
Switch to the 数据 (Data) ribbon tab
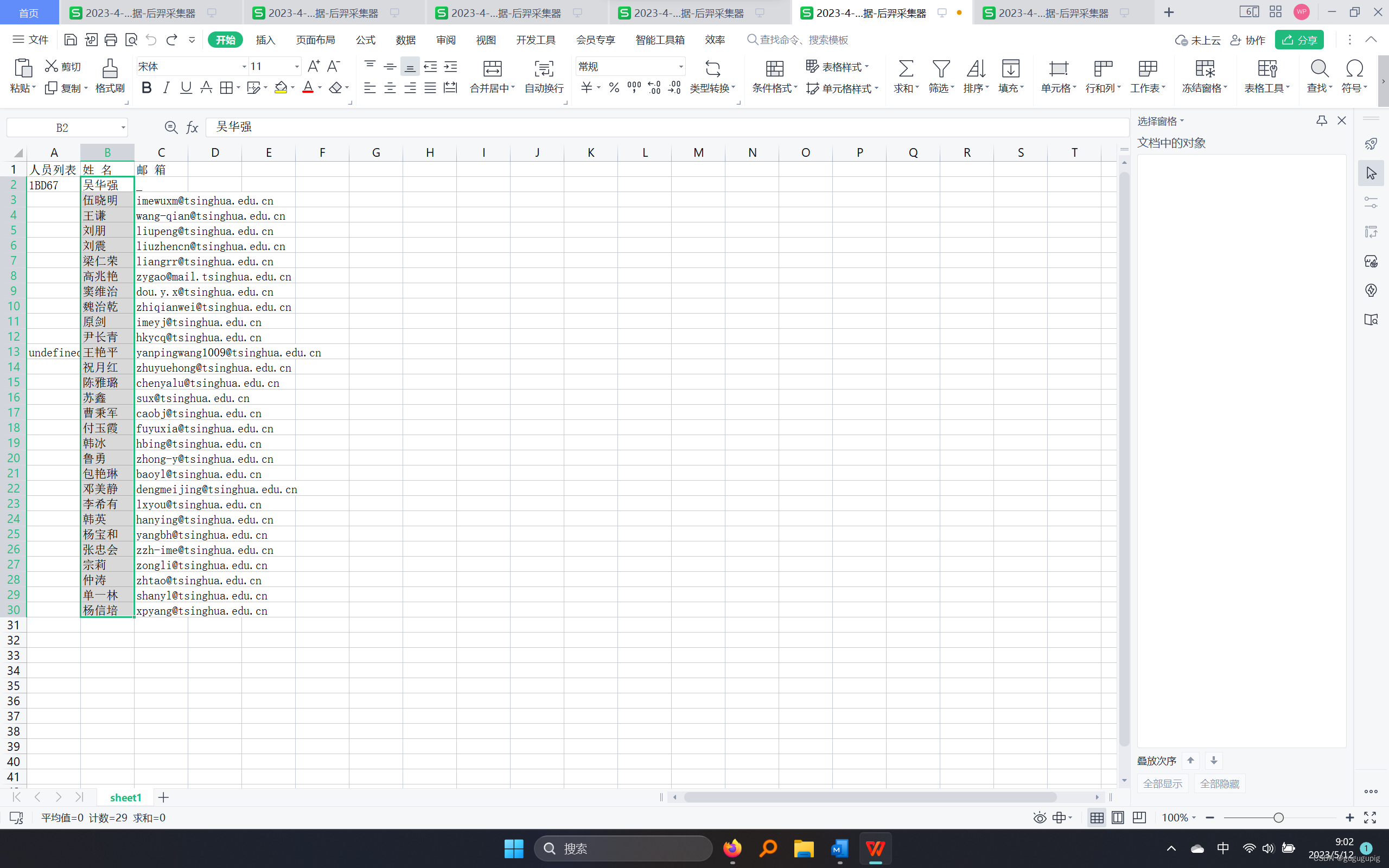(x=405, y=40)
